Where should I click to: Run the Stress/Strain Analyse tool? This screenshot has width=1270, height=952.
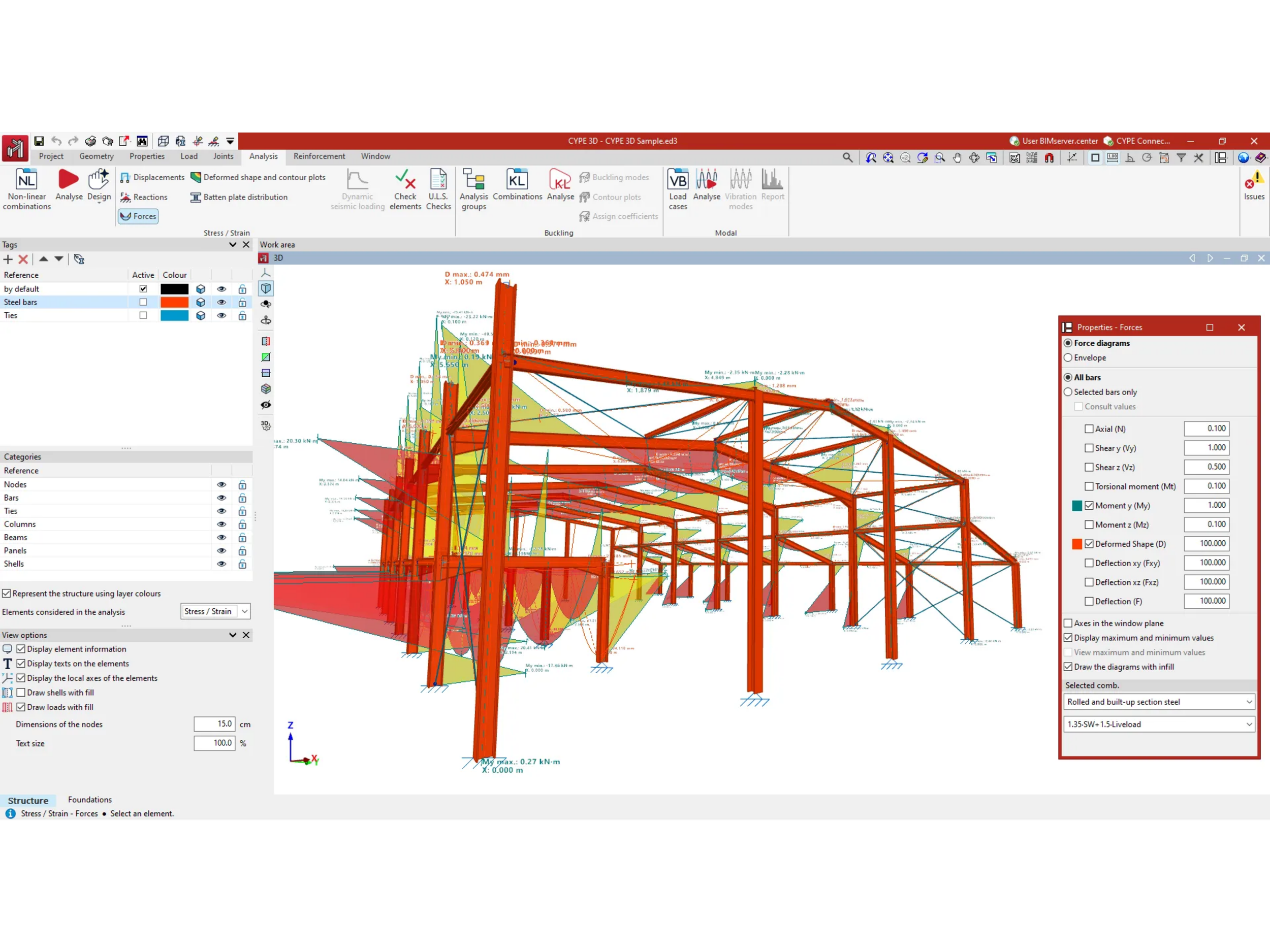coord(69,180)
